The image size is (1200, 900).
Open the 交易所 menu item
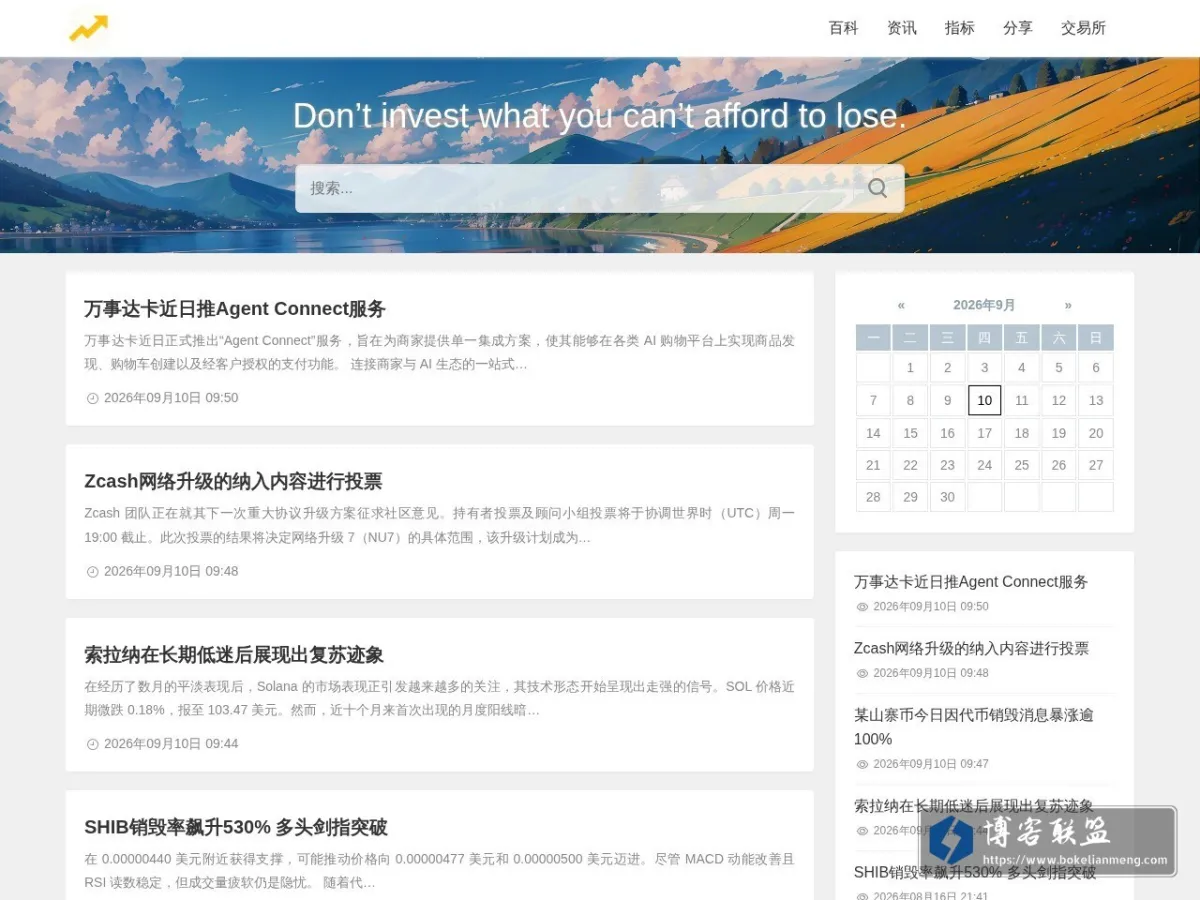[1083, 28]
